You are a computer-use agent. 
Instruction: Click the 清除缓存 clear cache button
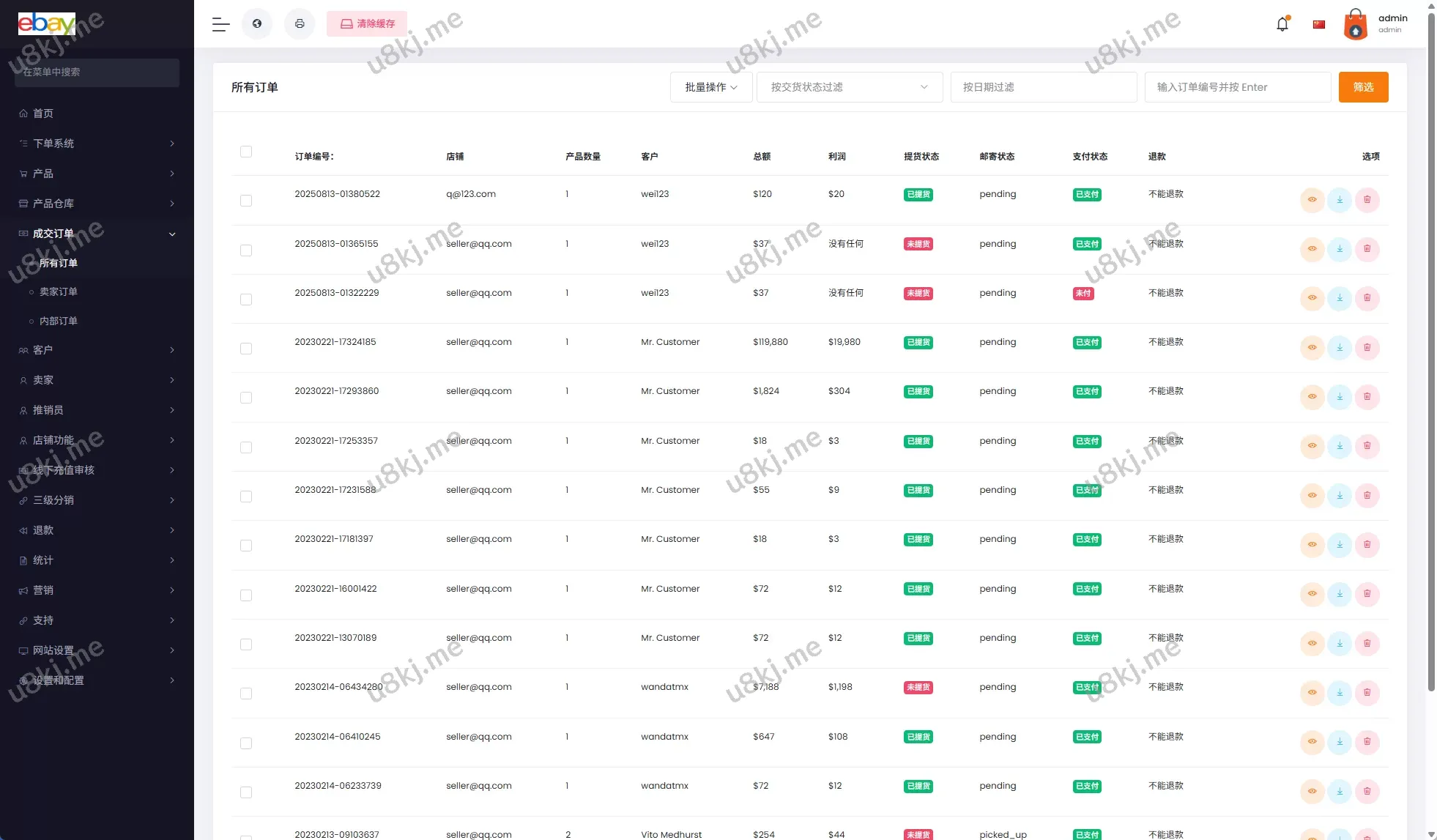(x=367, y=23)
